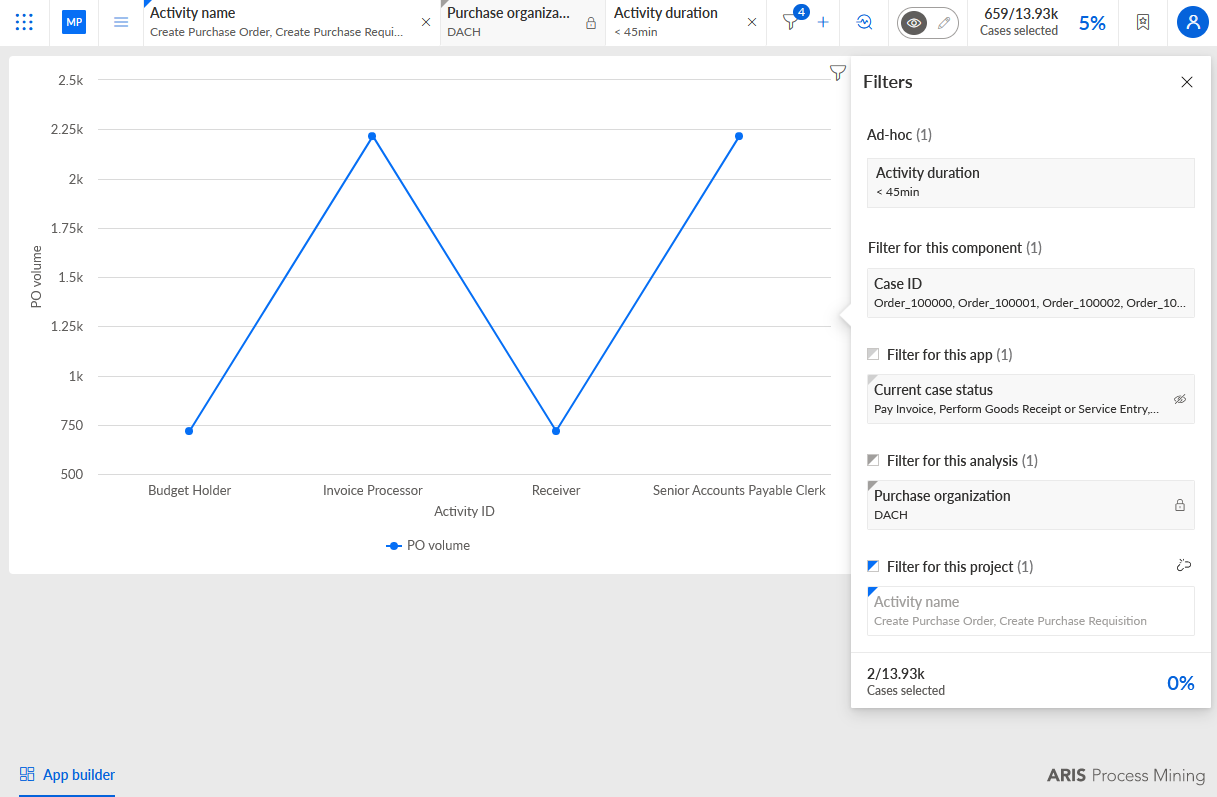This screenshot has height=797, width=1217.
Task: Click the 0% value in Filters panel
Action: [x=1181, y=683]
